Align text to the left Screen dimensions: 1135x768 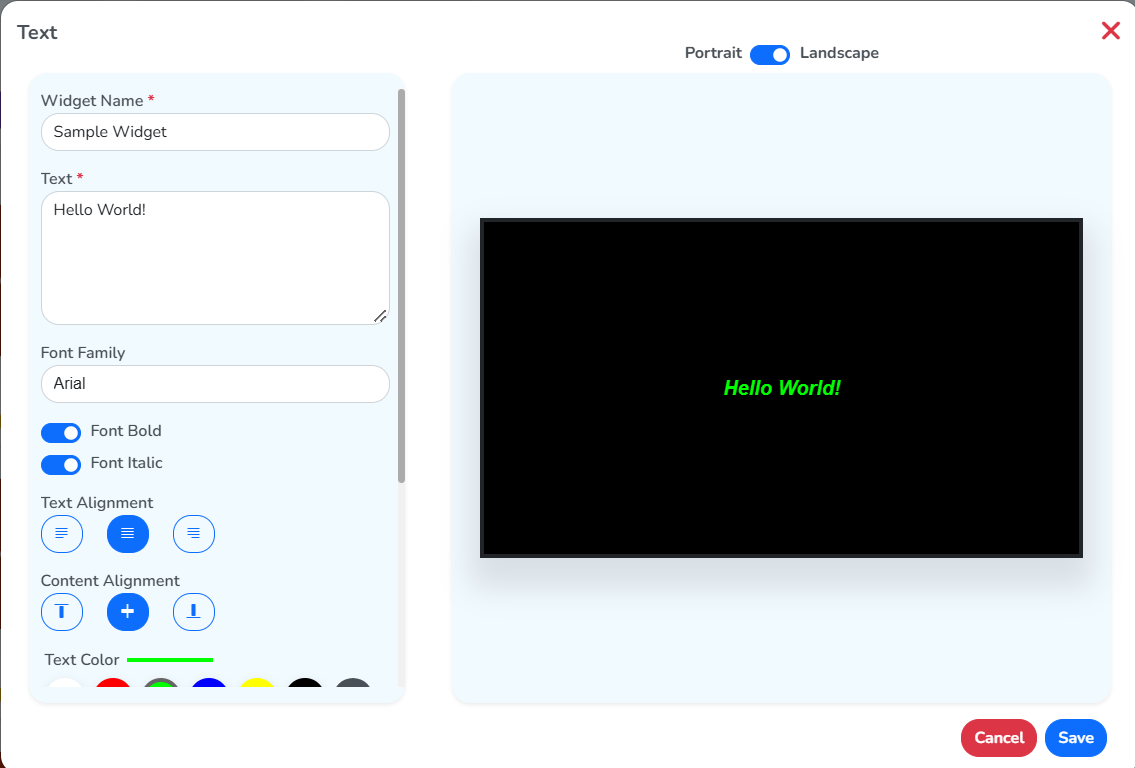pyautogui.click(x=62, y=533)
